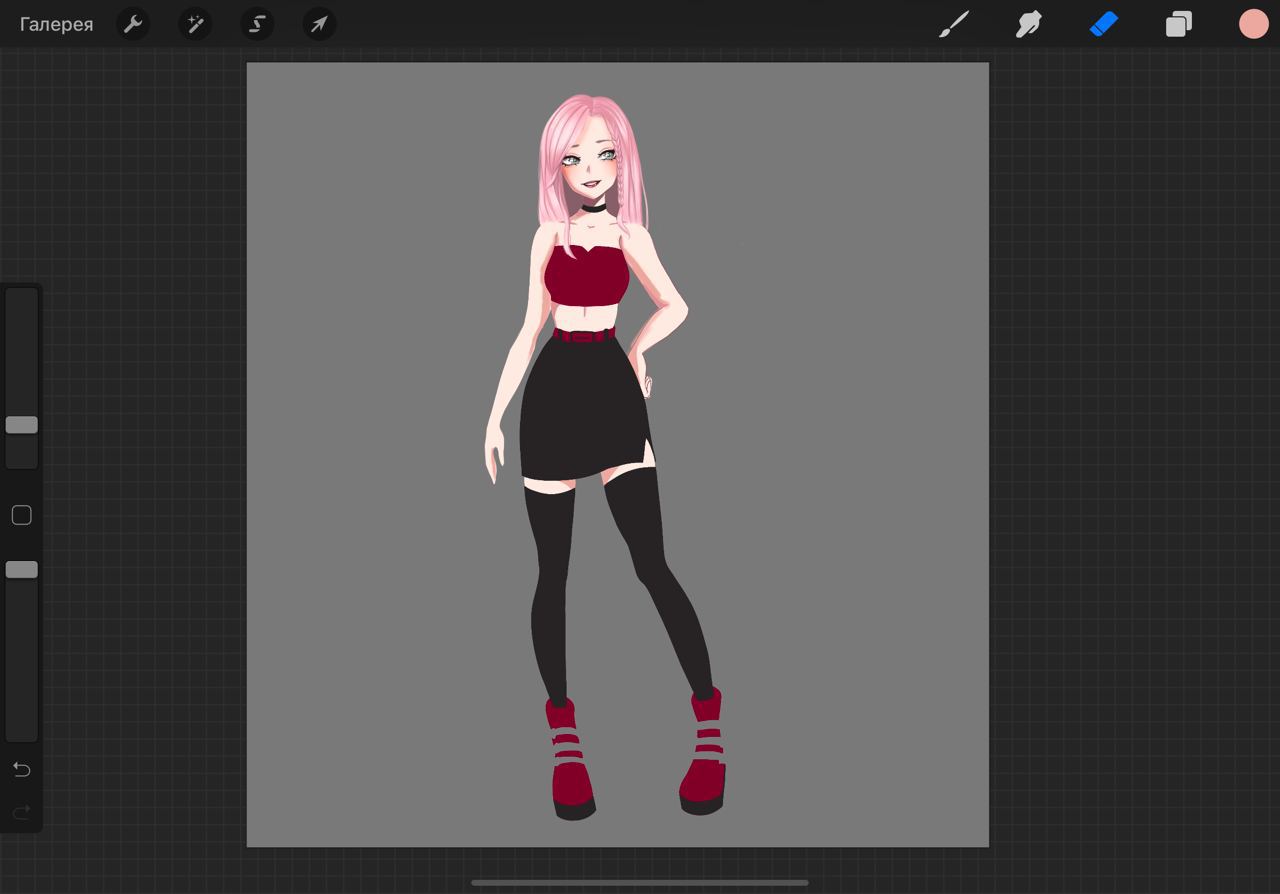Open the pink active color picker

pyautogui.click(x=1253, y=24)
